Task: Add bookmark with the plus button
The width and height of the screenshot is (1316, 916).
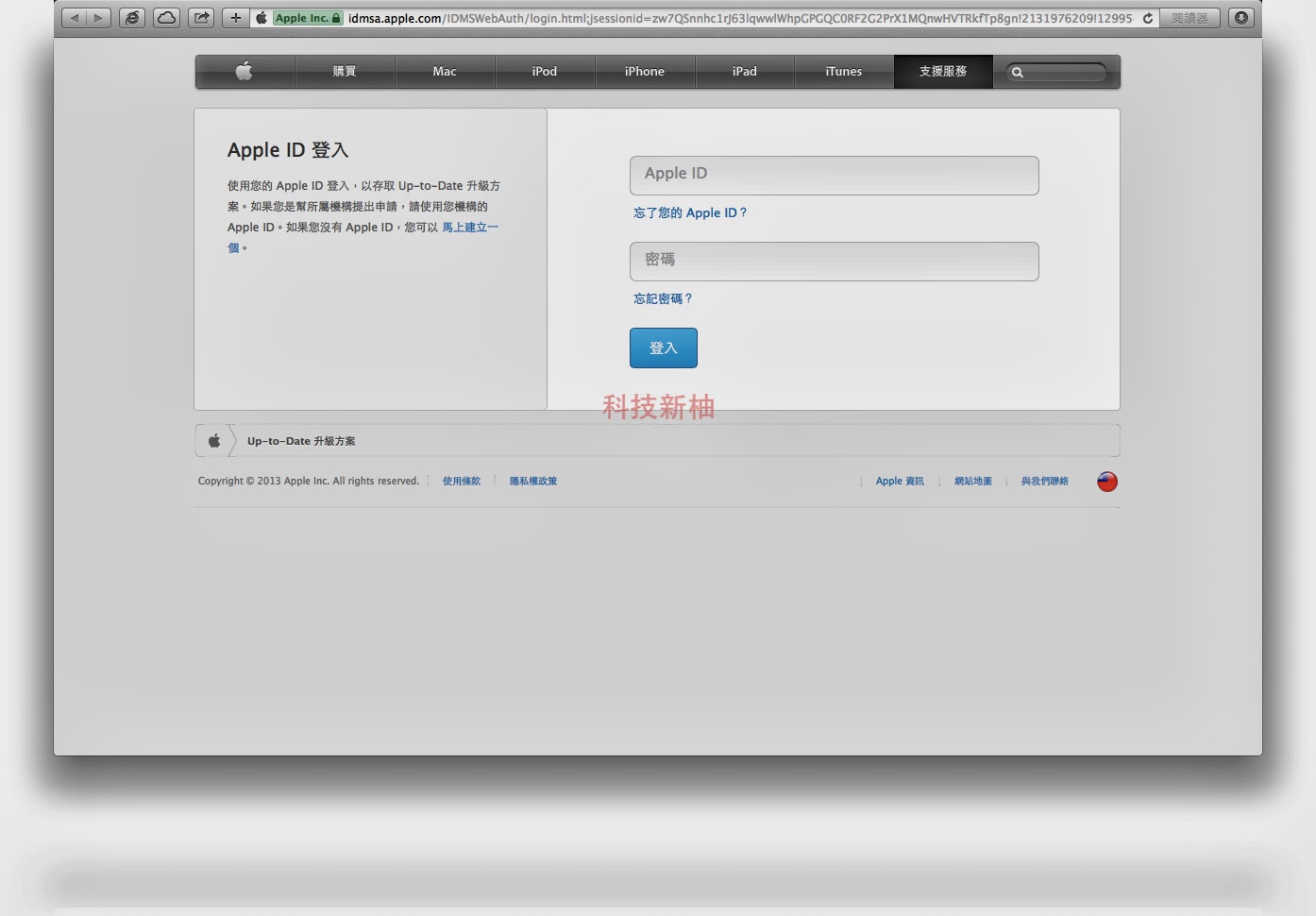Action: (236, 18)
